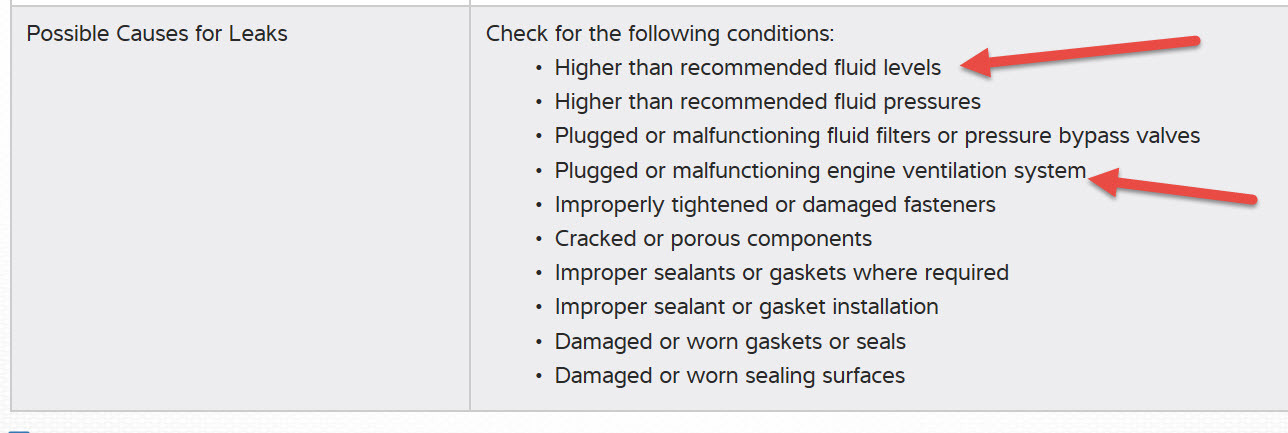Select 'Damaged or worn gaskets or seals'
1288x433 pixels.
tap(730, 342)
